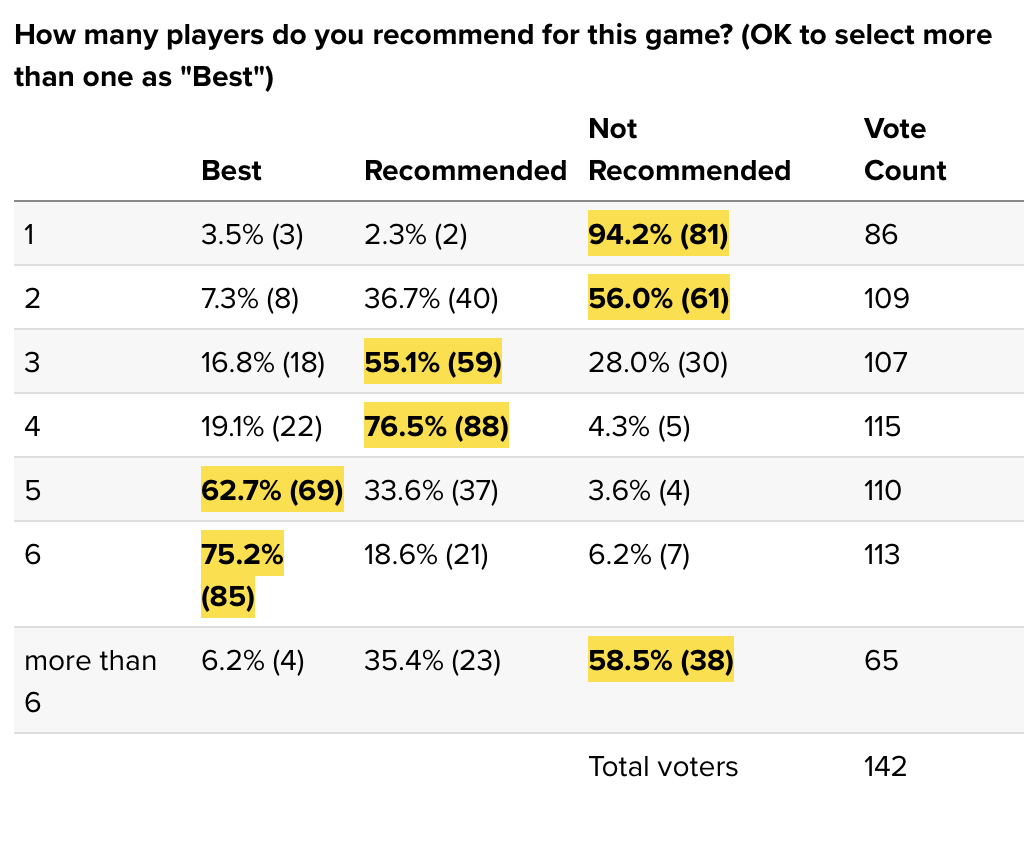This screenshot has width=1026, height=841.
Task: Click the highlighted 58.5% (38) cell
Action: [x=661, y=660]
